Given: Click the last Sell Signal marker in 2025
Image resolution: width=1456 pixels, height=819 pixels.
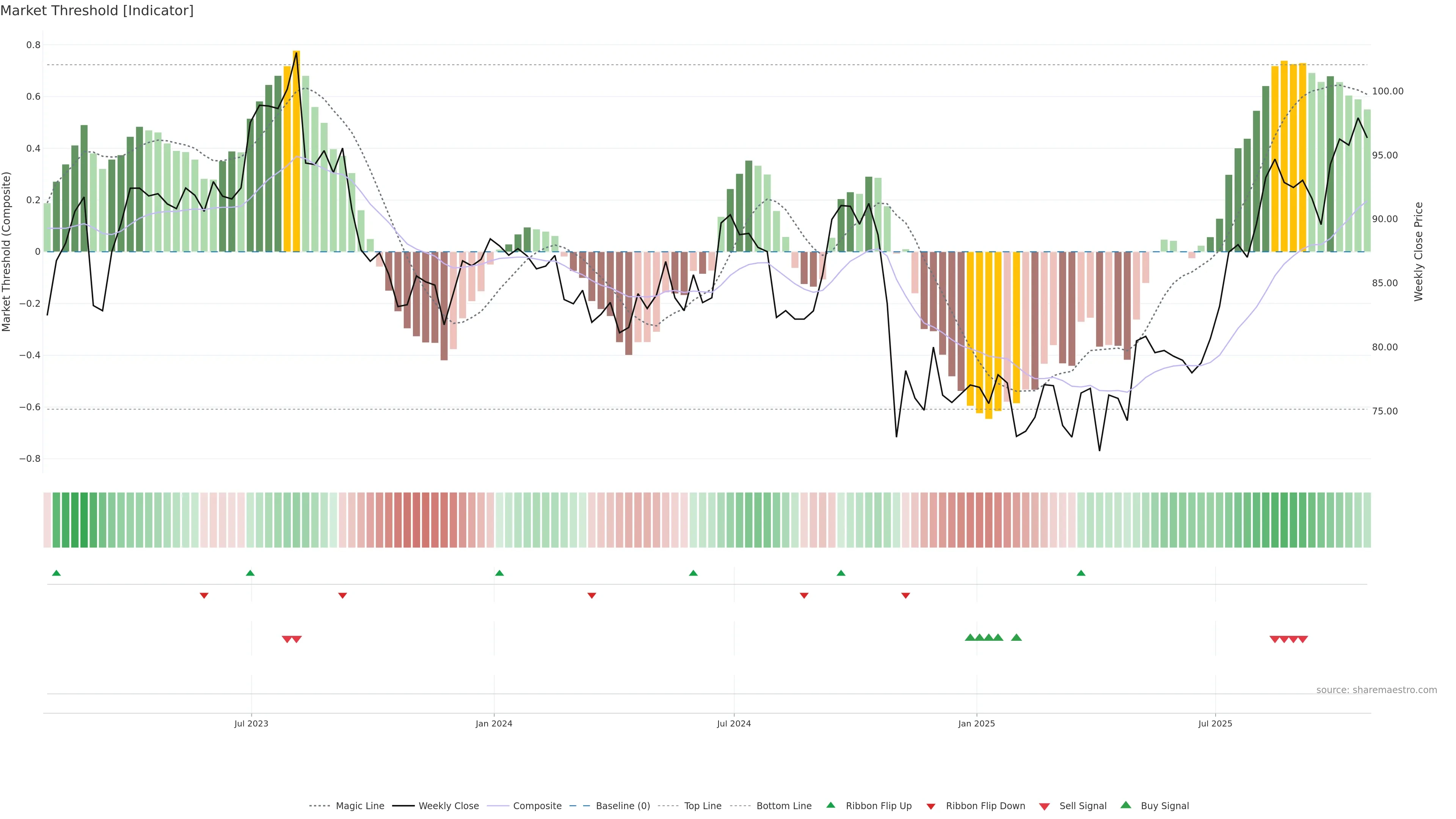Looking at the screenshot, I should click(x=1303, y=639).
